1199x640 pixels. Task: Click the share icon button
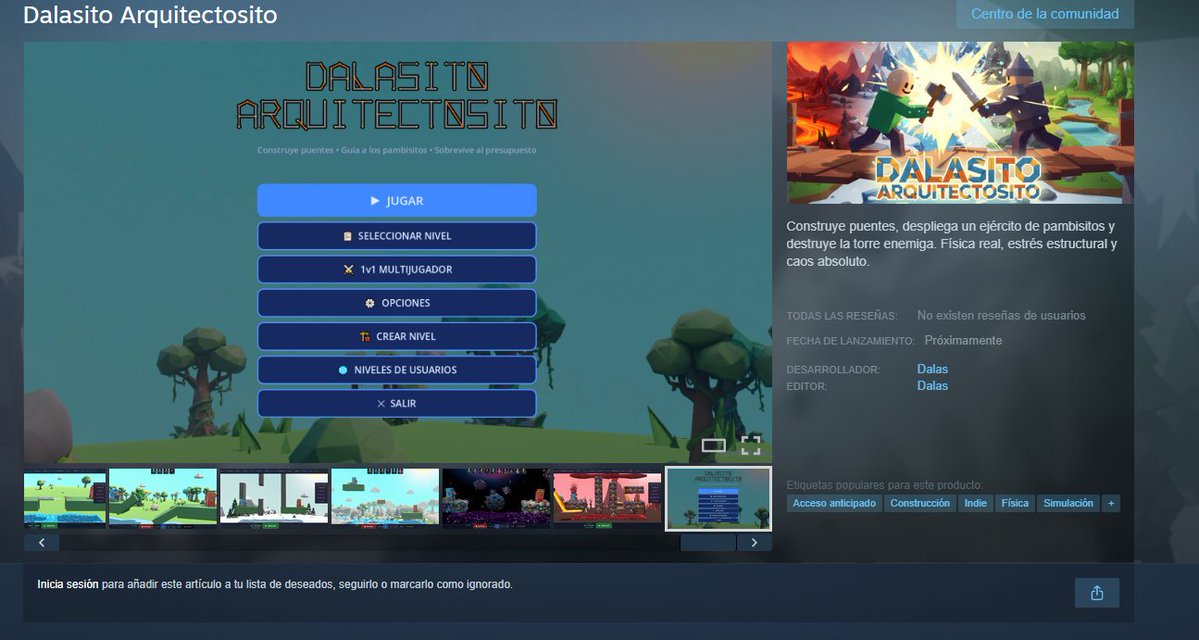point(1097,593)
